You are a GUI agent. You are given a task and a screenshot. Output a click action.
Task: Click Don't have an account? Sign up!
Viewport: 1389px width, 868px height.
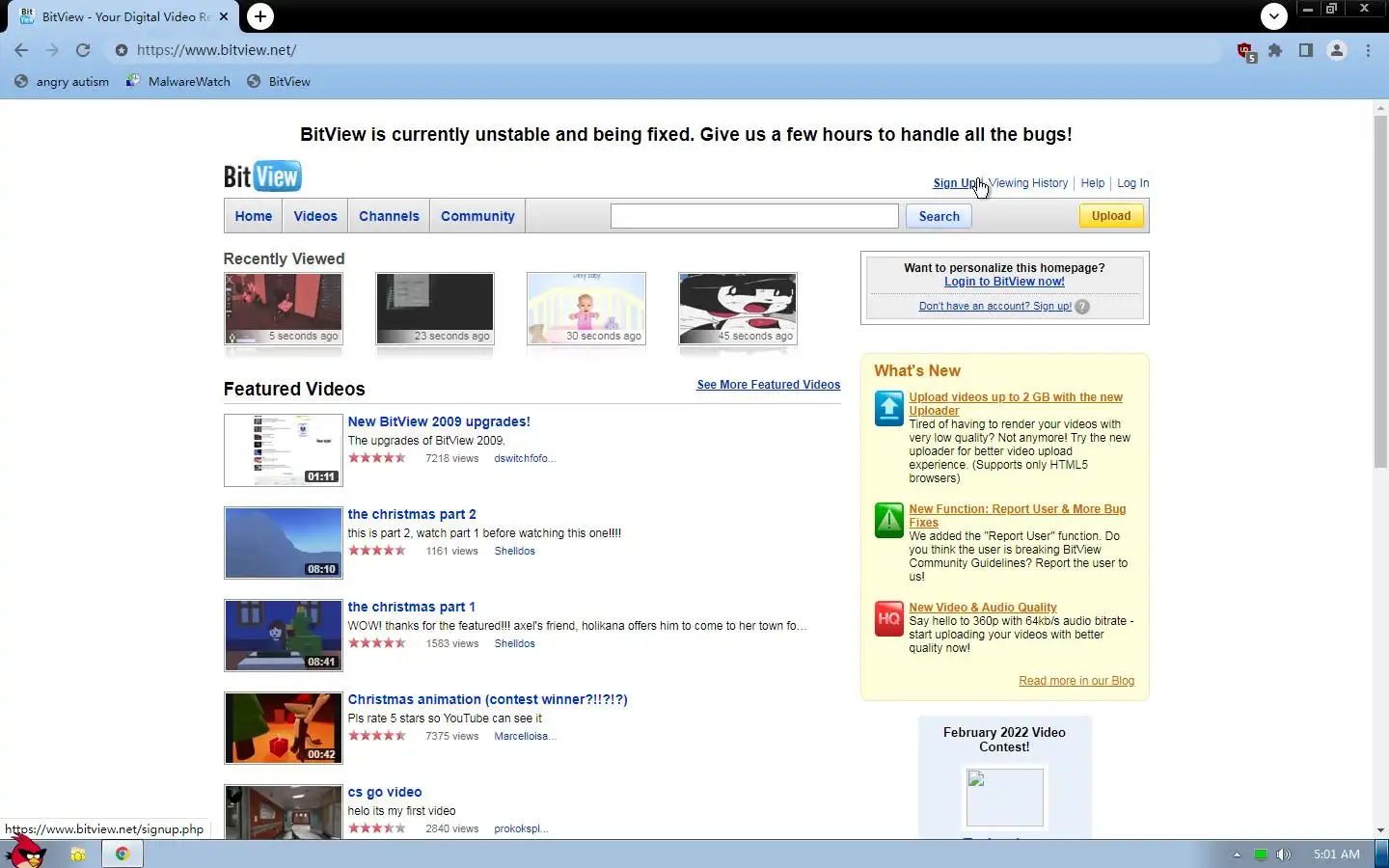click(x=995, y=307)
